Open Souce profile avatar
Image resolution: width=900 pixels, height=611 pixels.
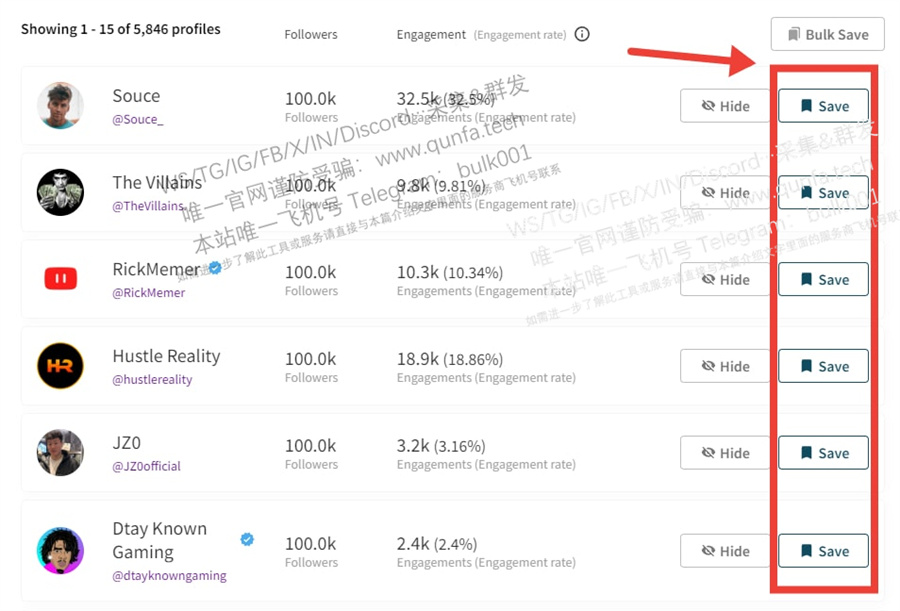click(60, 106)
